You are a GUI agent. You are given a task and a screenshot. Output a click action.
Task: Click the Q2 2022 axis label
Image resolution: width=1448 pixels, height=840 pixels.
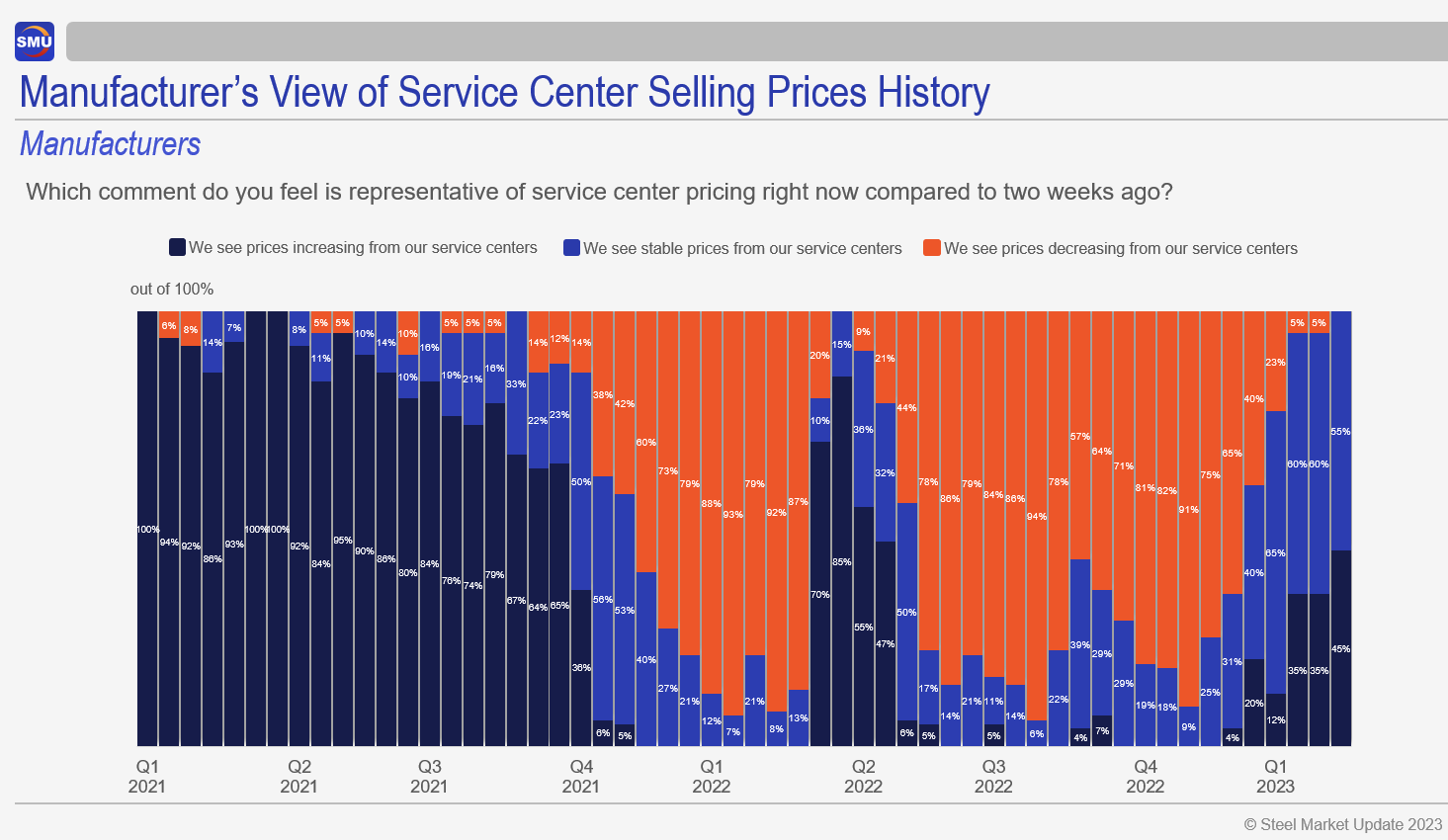863,777
